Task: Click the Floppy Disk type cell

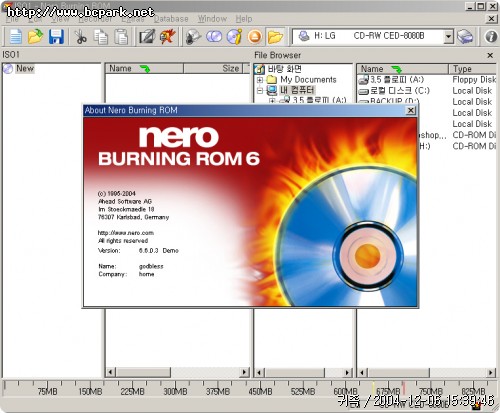Action: point(474,80)
